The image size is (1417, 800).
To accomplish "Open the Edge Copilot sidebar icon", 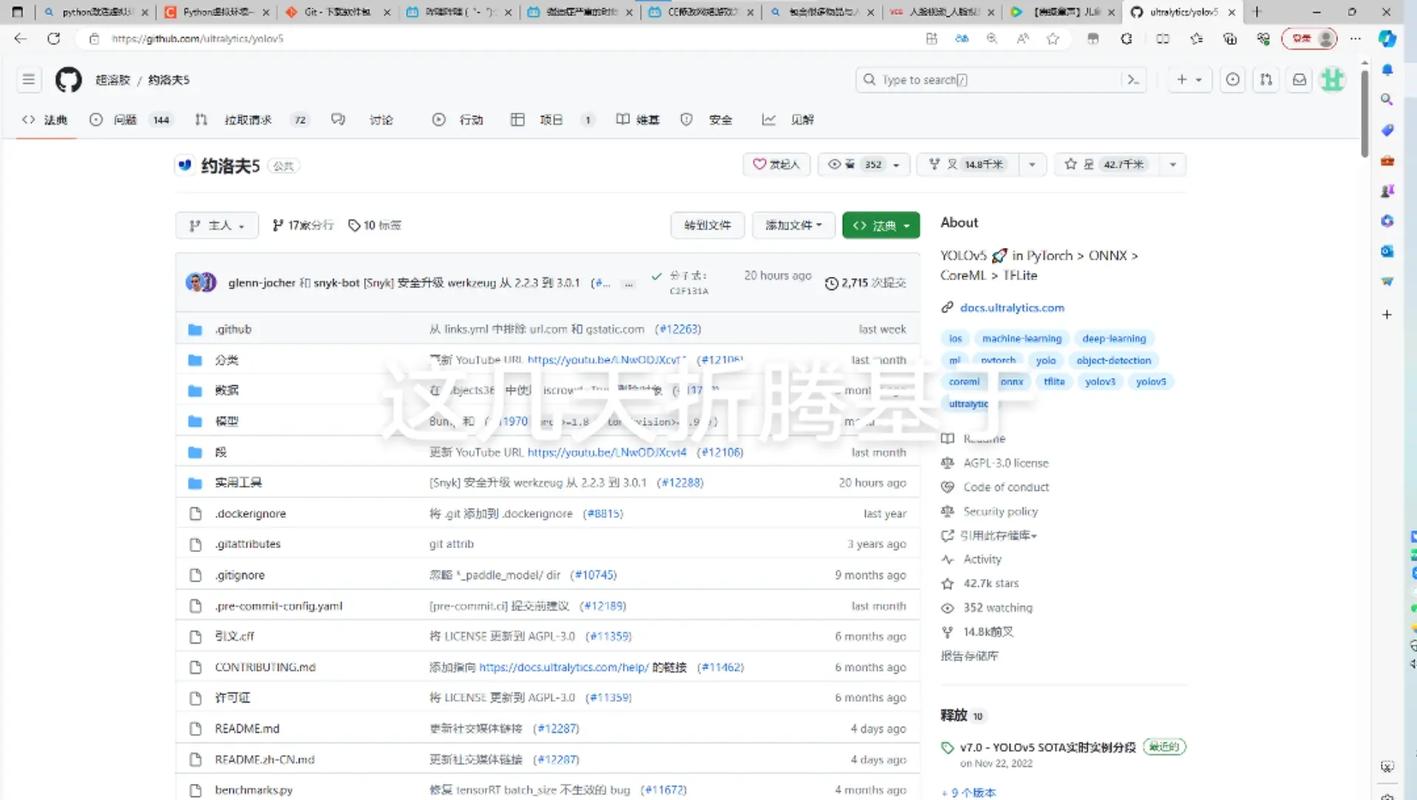I will (1387, 38).
